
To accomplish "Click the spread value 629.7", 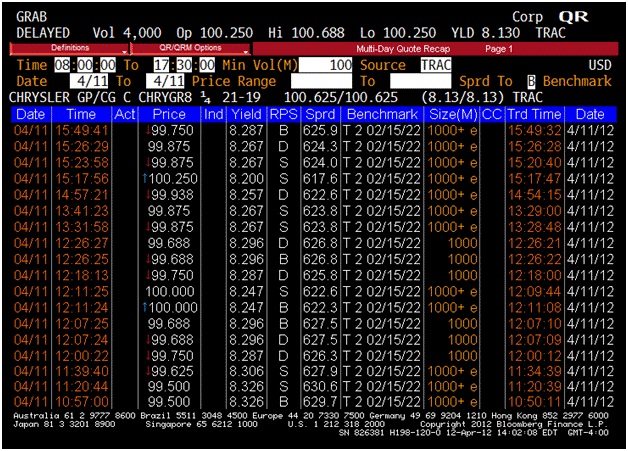I will (320, 402).
